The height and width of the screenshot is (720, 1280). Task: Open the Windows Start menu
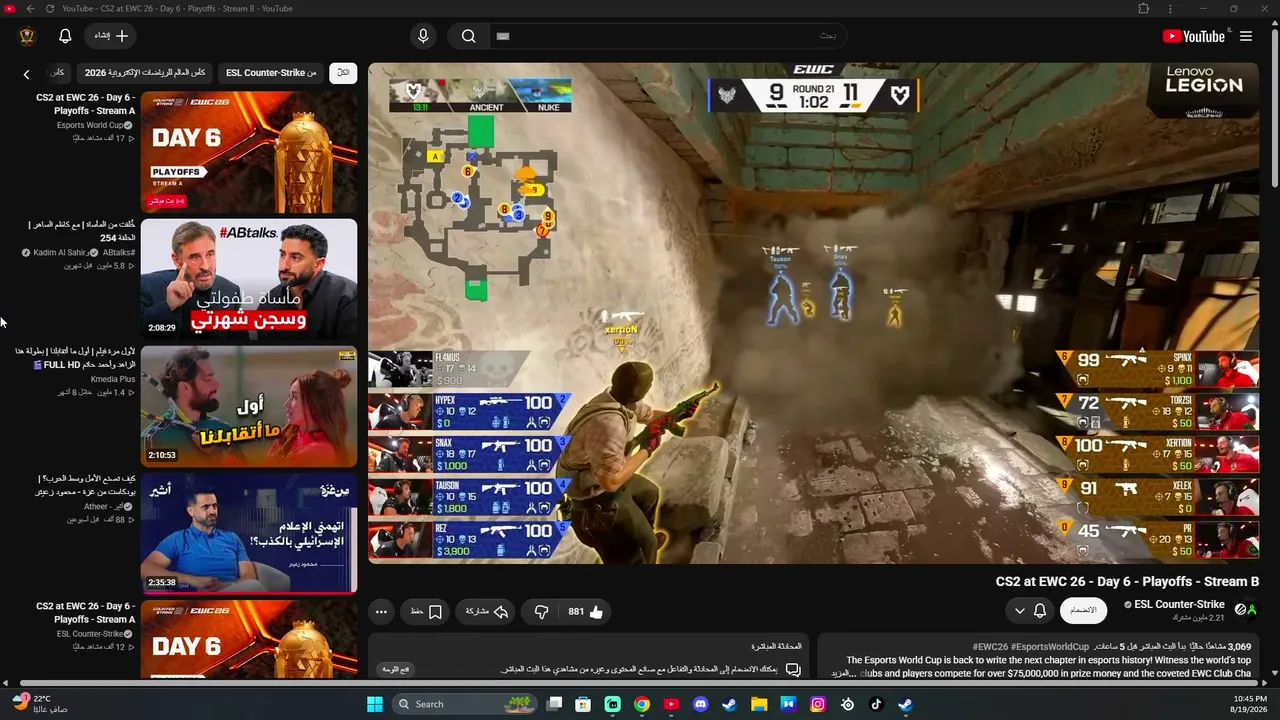pyautogui.click(x=375, y=704)
